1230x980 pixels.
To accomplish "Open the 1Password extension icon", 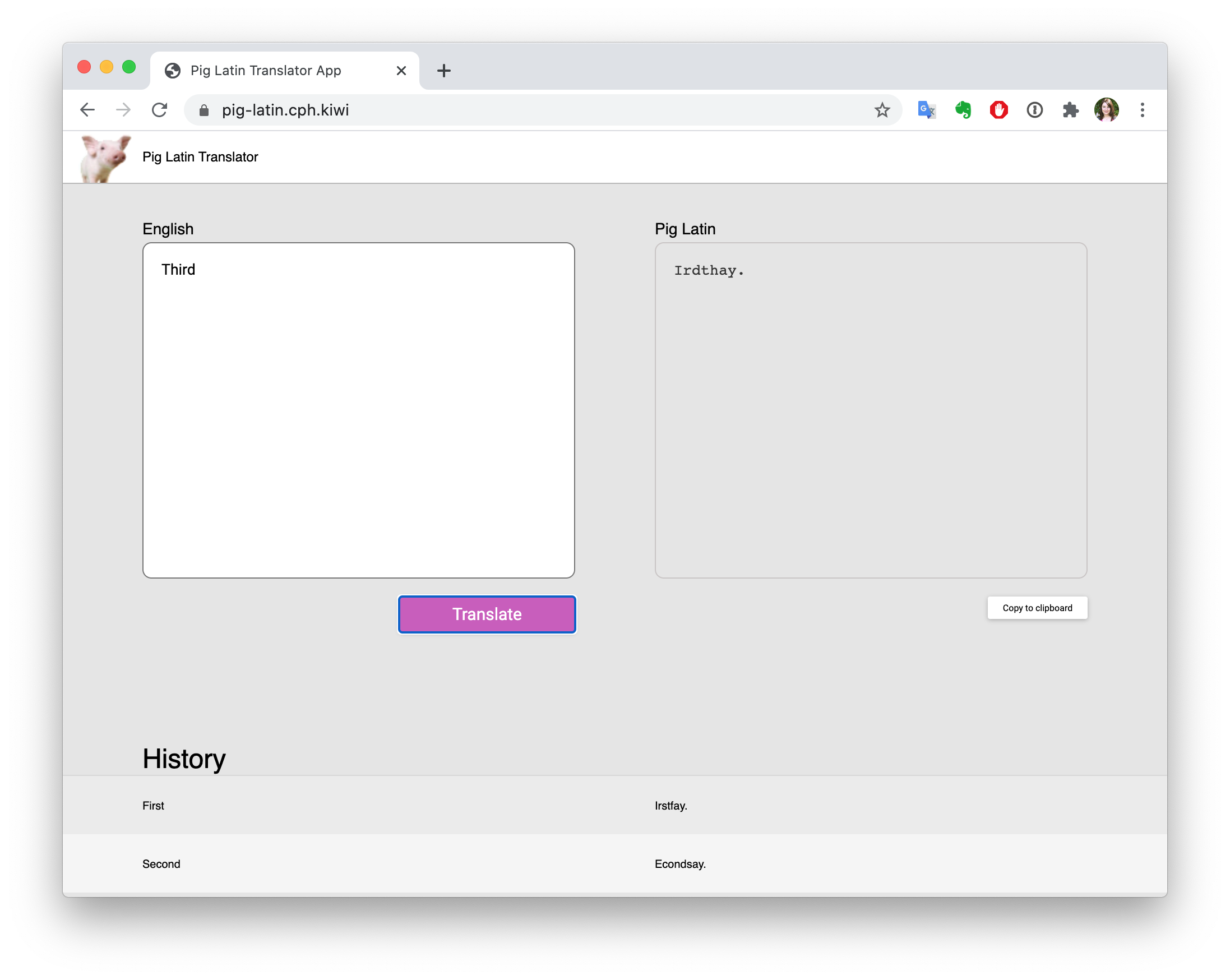I will [x=1035, y=109].
